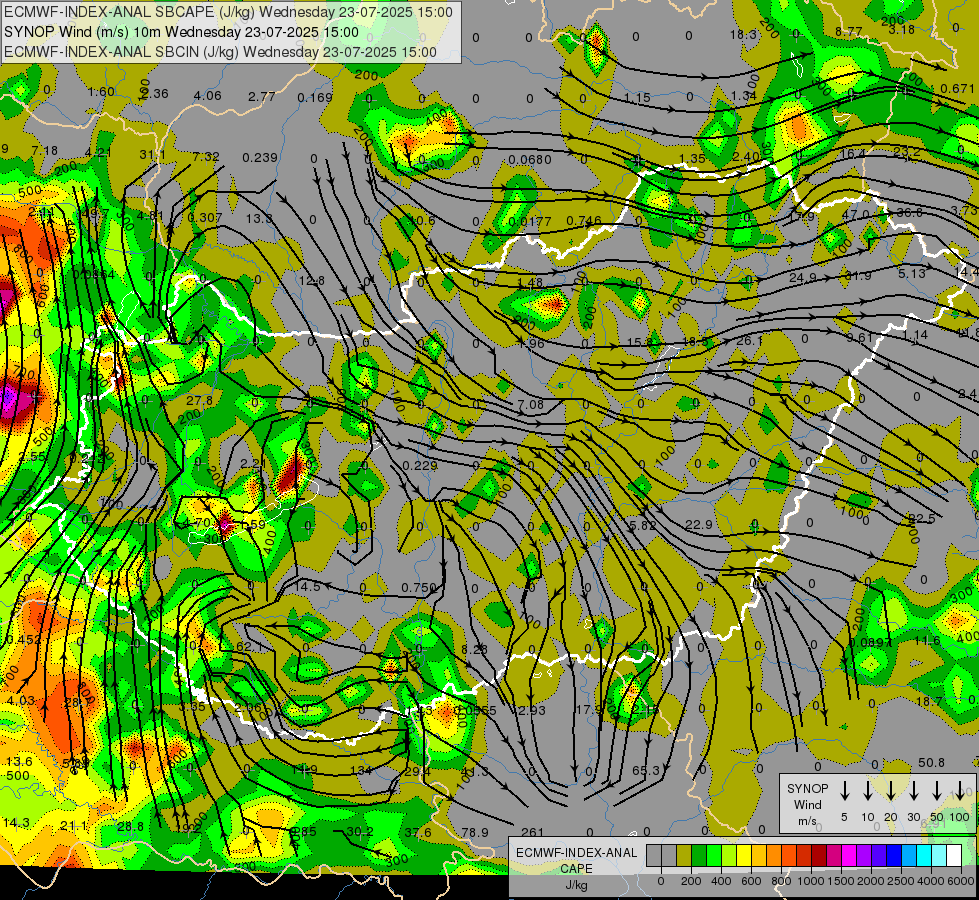Pick the pure blue CAPE legend swatch
Viewport: 979px width, 900px height.
click(x=893, y=856)
